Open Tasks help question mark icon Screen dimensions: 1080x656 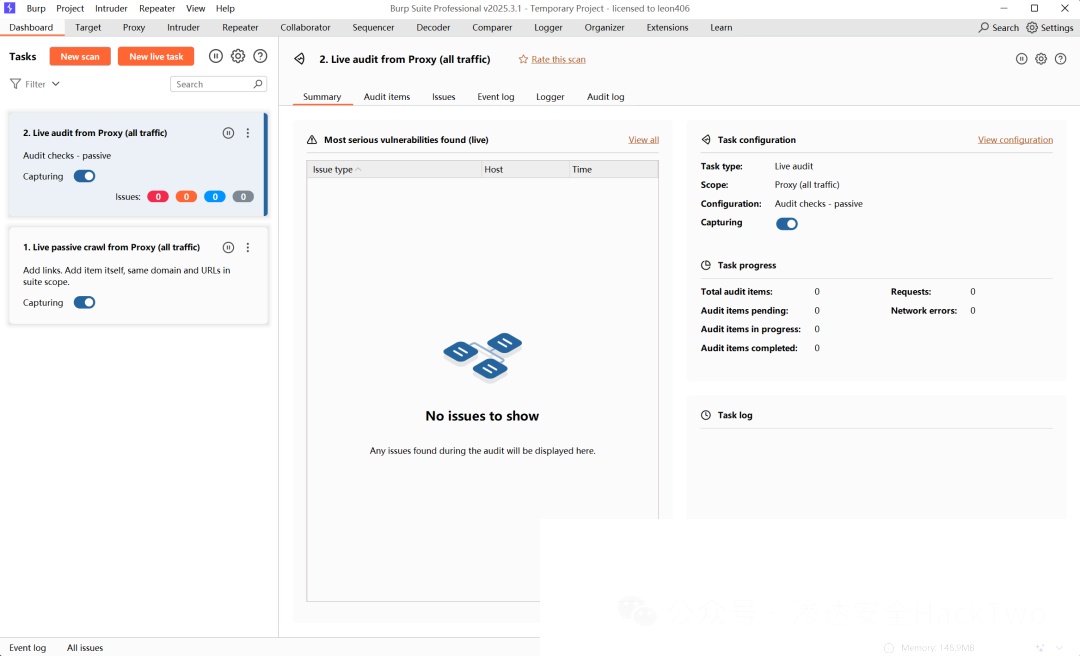(260, 57)
